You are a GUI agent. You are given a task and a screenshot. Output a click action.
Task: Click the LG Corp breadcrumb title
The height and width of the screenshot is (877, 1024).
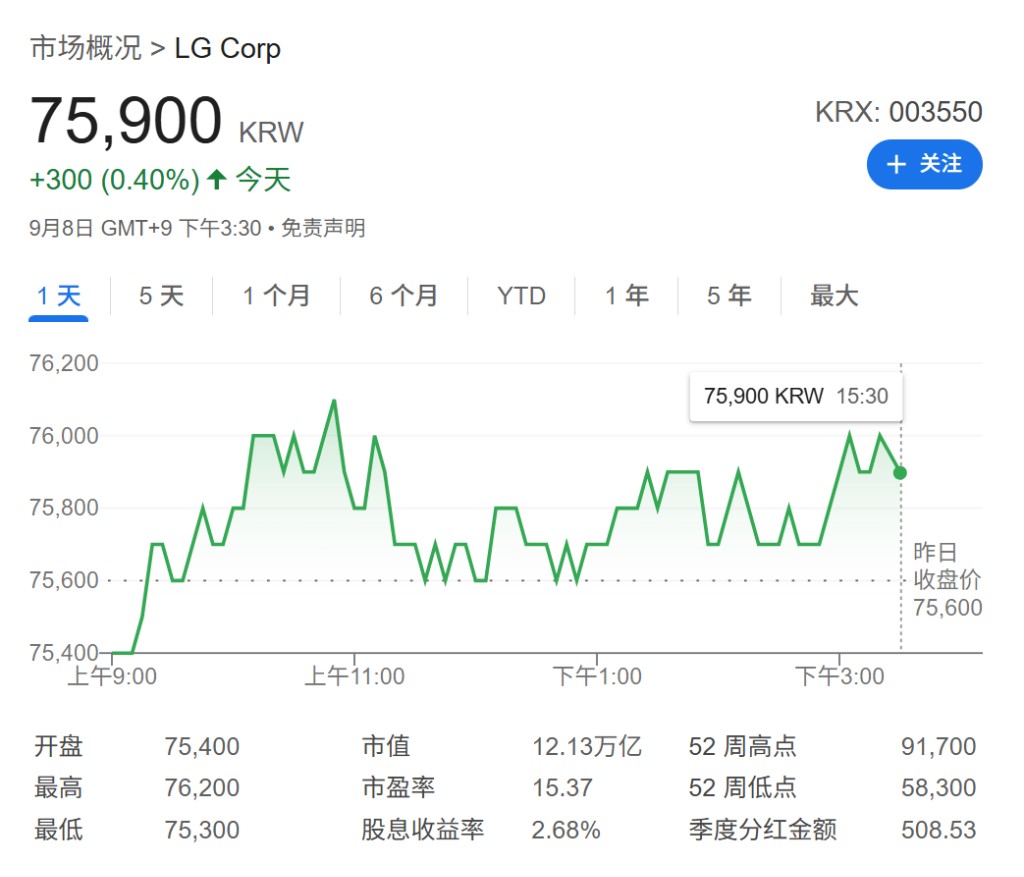[x=227, y=48]
